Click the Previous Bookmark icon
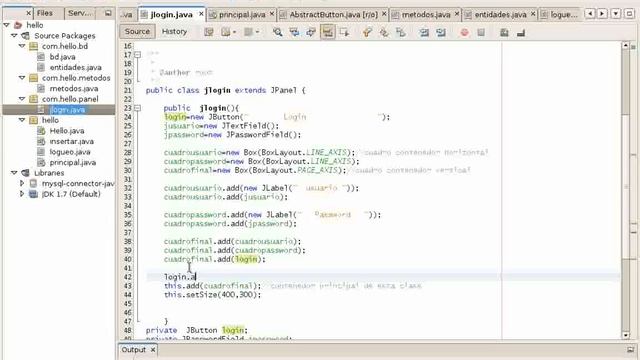 367,32
